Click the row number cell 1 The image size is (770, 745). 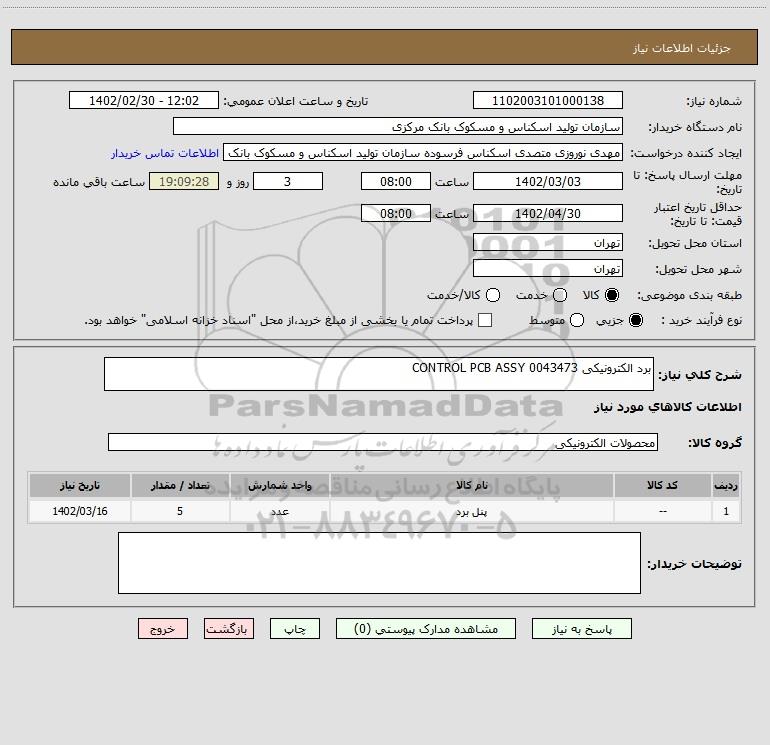click(726, 511)
